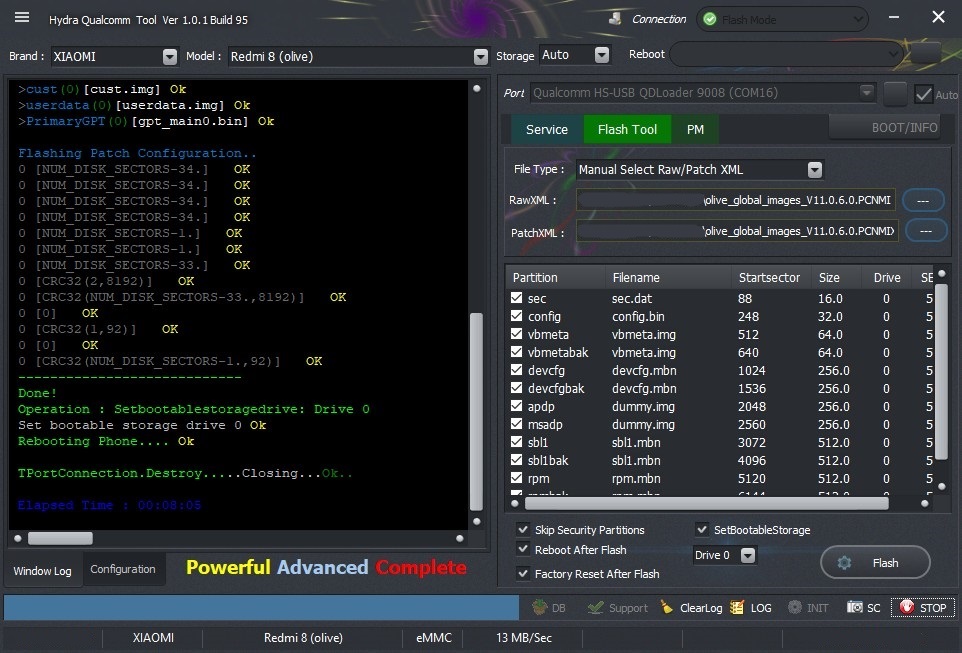Select the sbl1.mbn filename for sbl1bak
This screenshot has height=653, width=962.
click(636, 460)
